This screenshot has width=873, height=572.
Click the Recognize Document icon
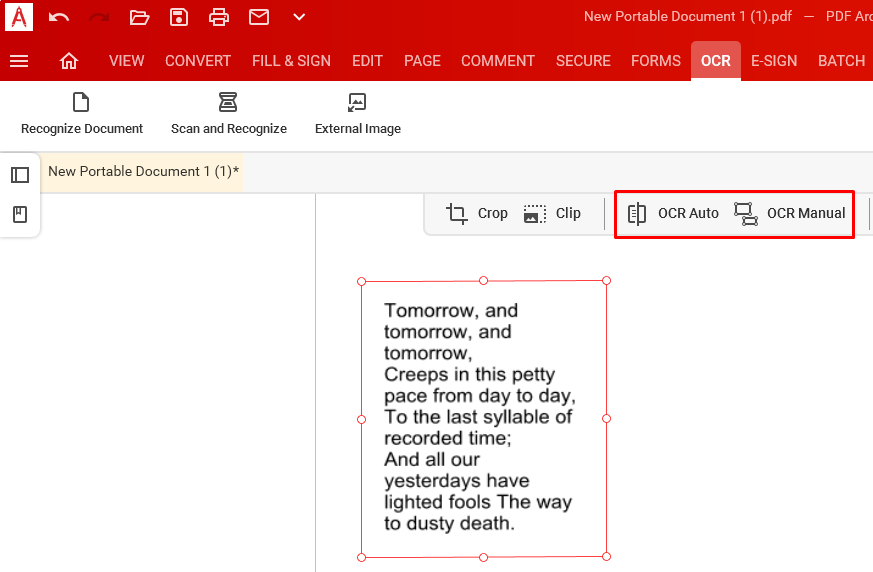pos(81,102)
